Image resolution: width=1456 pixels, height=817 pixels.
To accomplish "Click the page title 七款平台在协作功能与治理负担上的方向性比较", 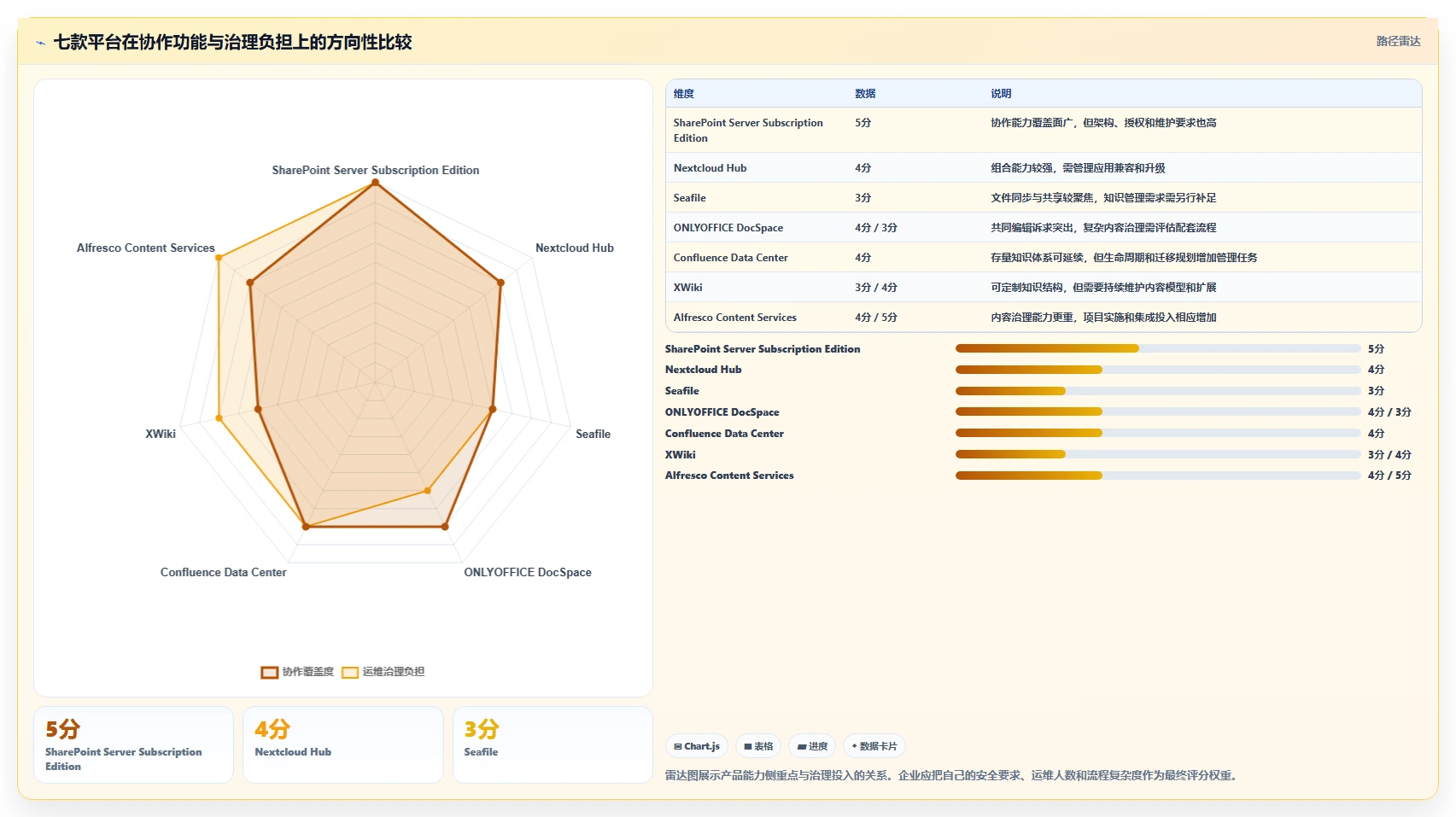I will [x=233, y=43].
